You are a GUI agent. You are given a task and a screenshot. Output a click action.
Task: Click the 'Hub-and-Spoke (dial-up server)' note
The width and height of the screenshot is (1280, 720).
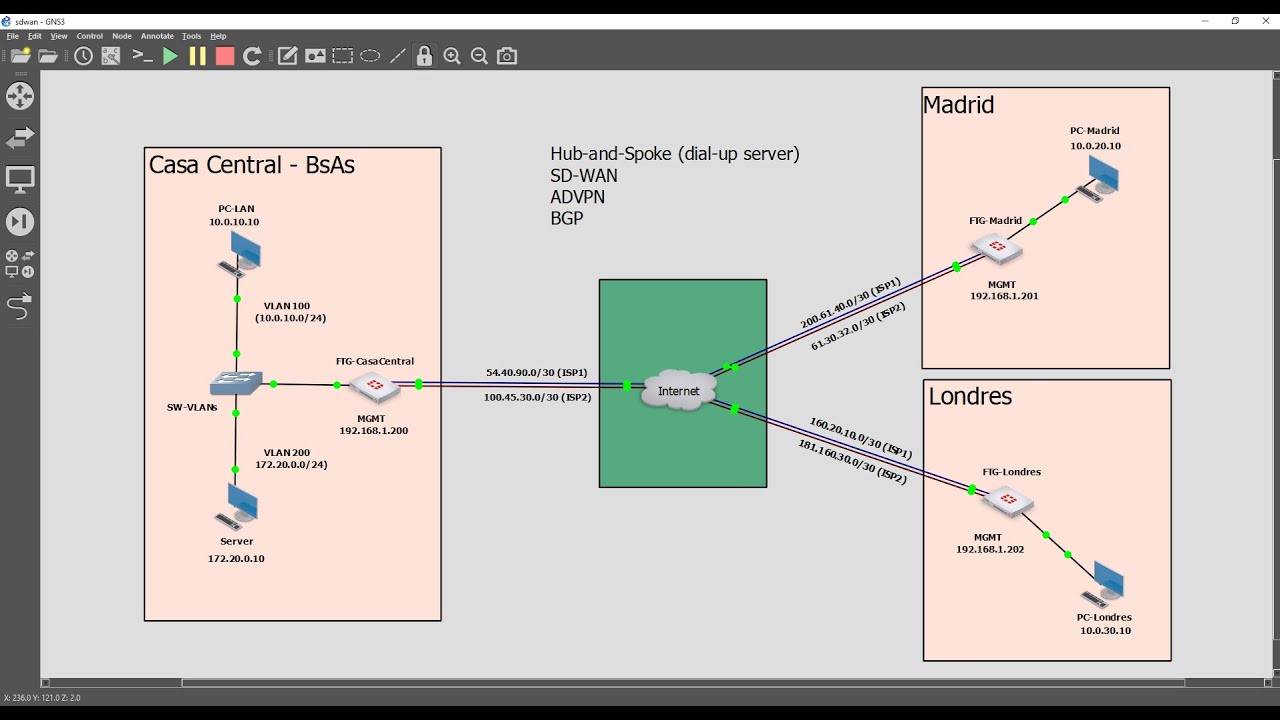[675, 154]
